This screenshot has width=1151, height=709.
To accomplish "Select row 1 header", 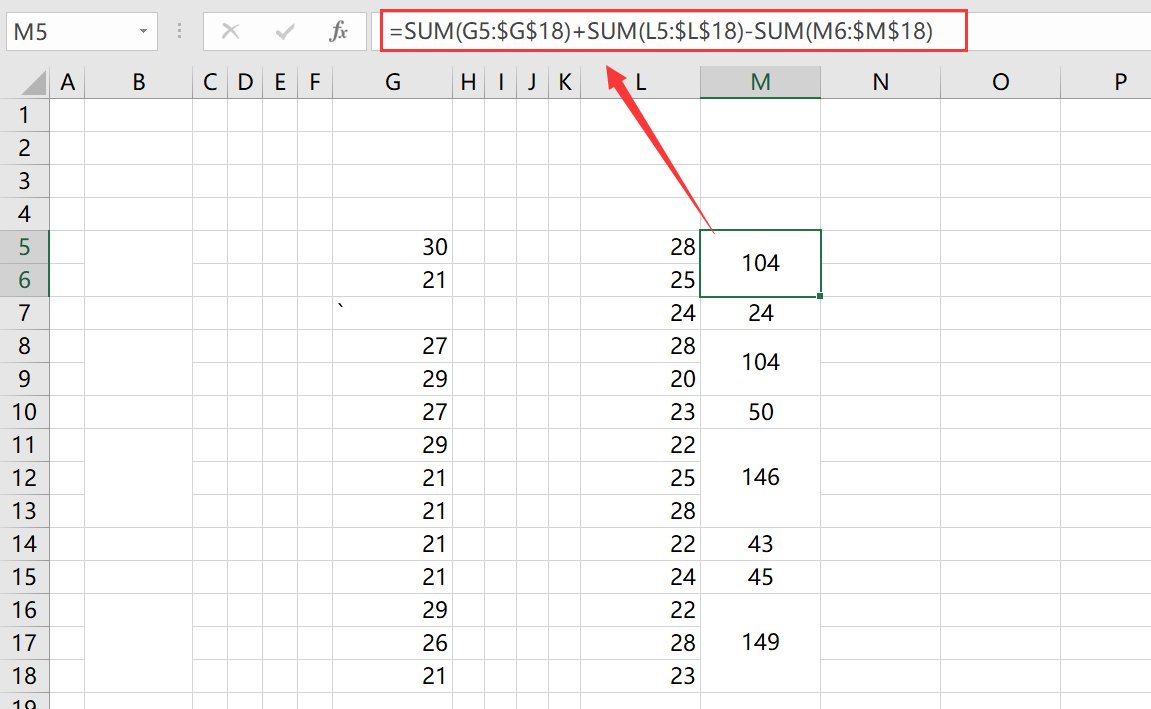I will tap(24, 115).
